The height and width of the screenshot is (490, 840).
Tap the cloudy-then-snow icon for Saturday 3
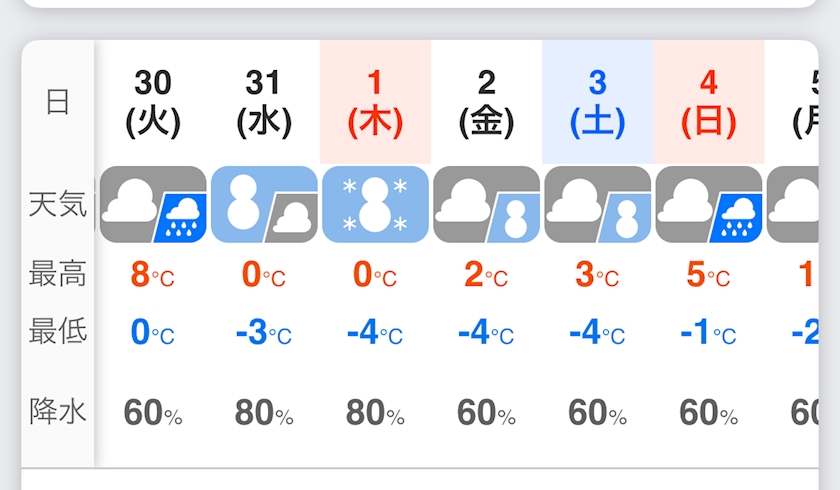tap(598, 204)
